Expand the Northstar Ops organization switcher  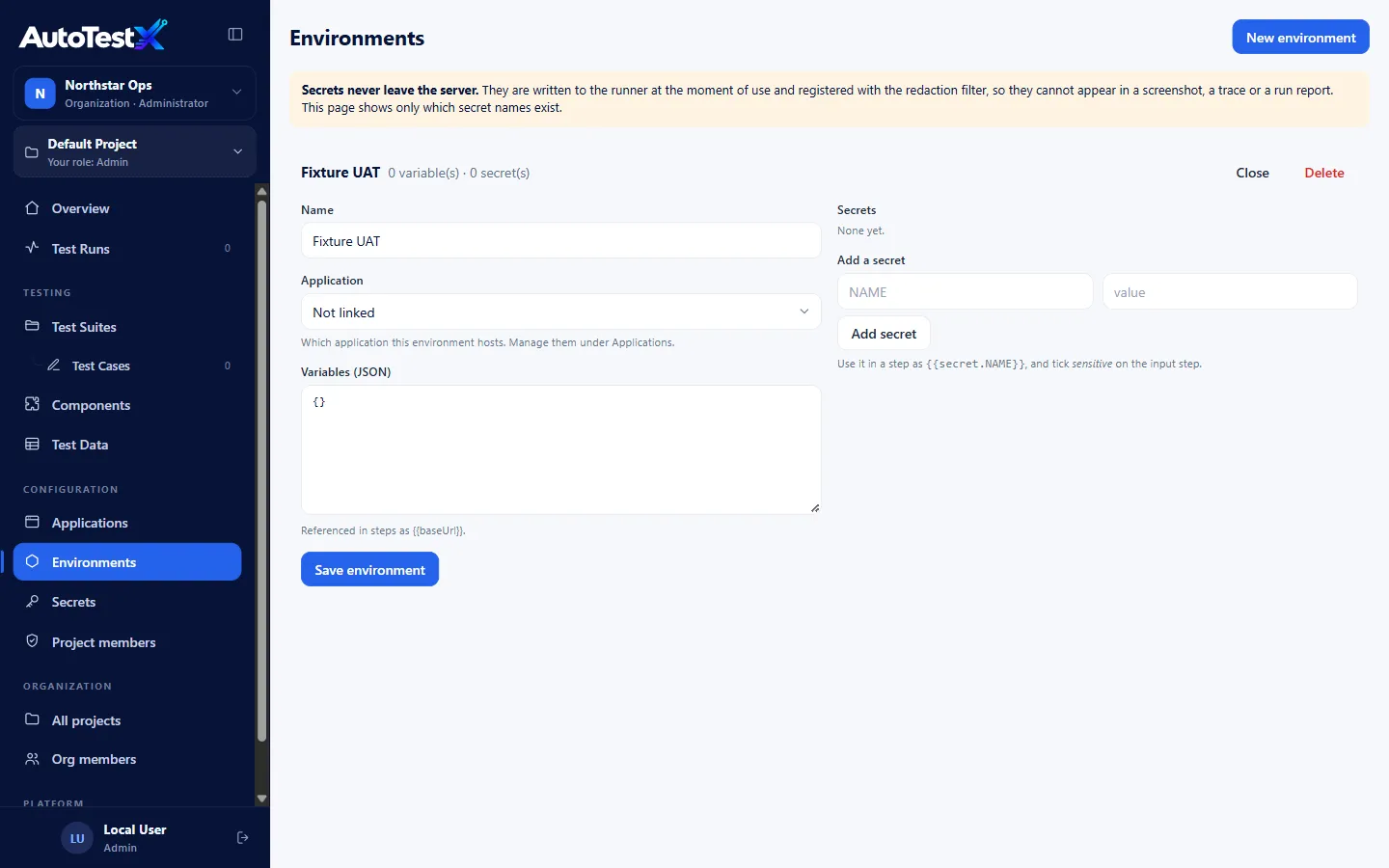135,94
